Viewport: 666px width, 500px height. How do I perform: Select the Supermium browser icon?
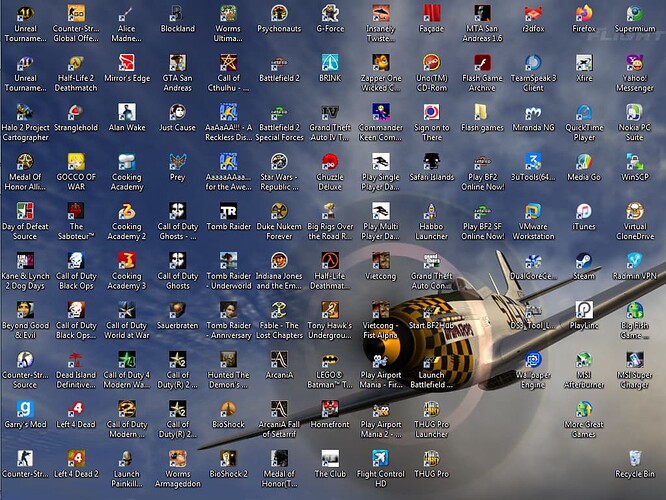(635, 20)
